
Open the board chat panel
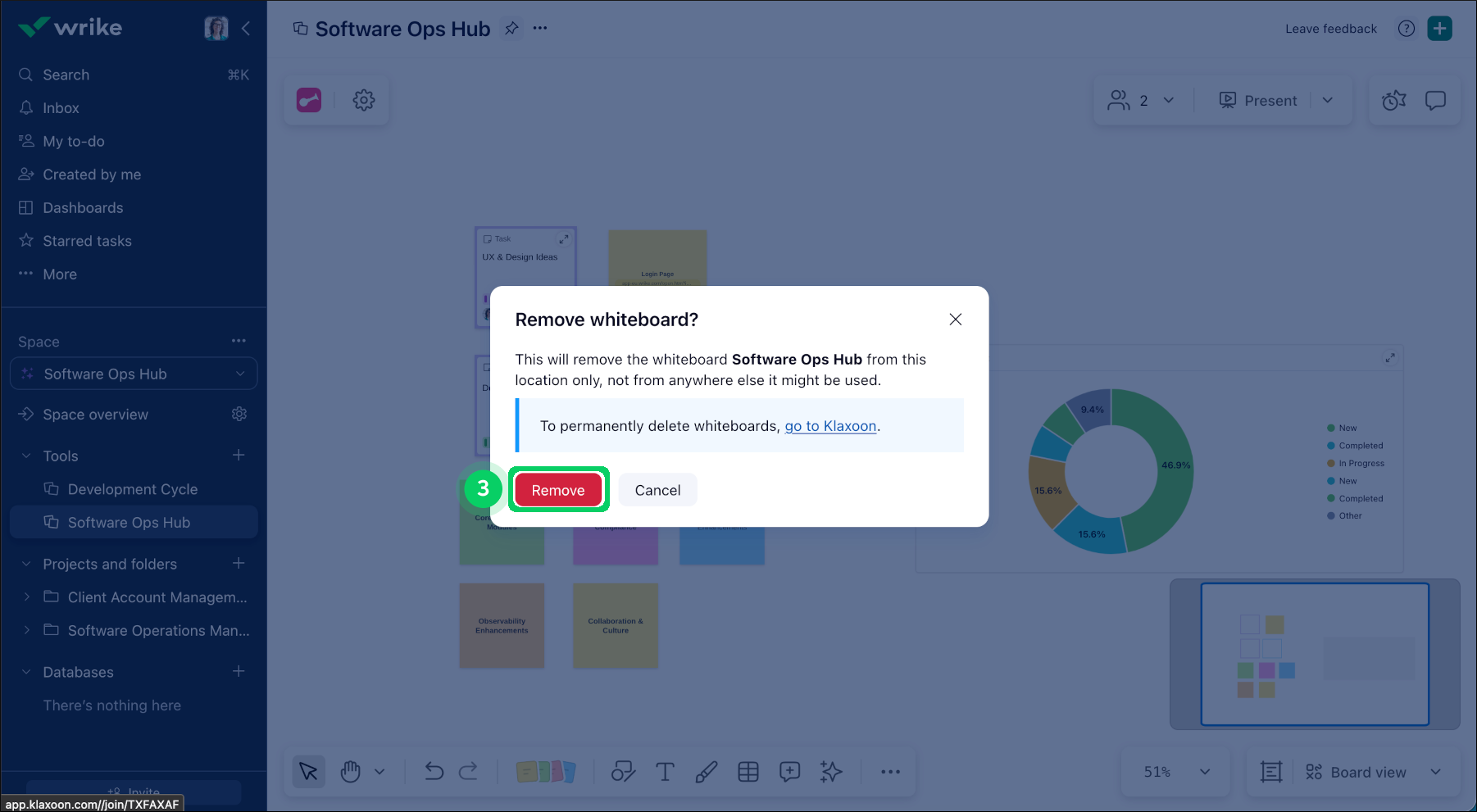click(1436, 100)
